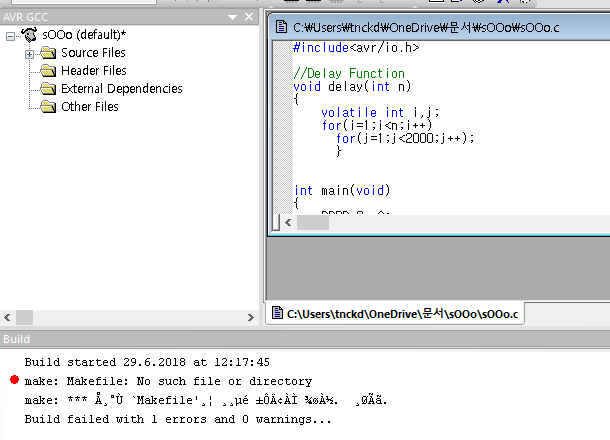Click the Header Files folder icon
610x440 pixels.
(48, 71)
